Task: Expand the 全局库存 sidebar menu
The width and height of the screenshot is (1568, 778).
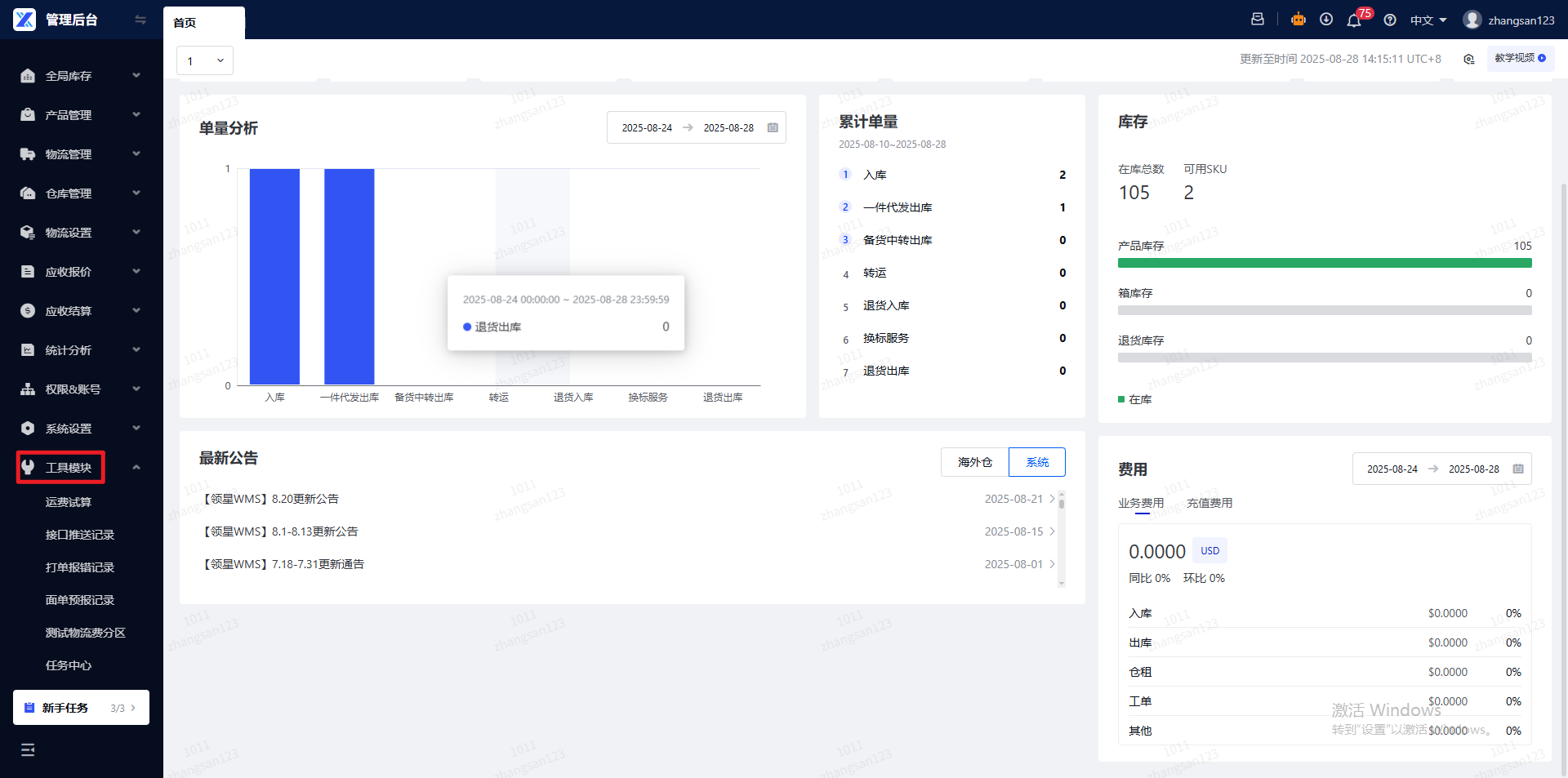Action: [82, 76]
